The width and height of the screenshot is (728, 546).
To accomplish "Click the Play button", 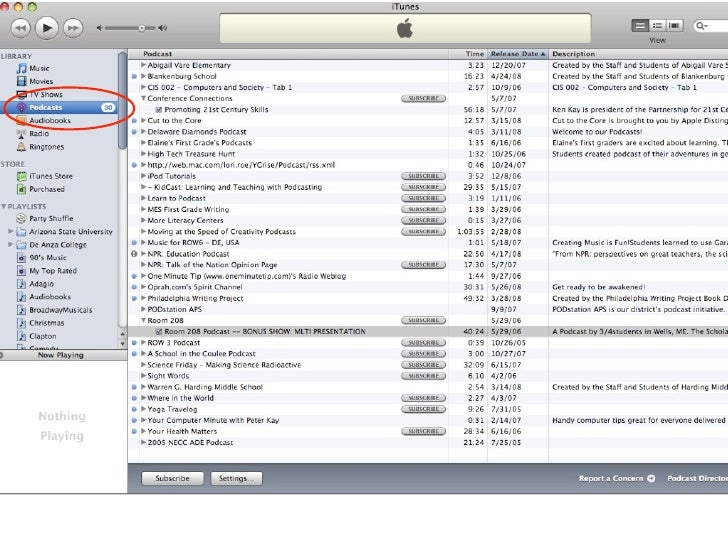I will pos(47,28).
